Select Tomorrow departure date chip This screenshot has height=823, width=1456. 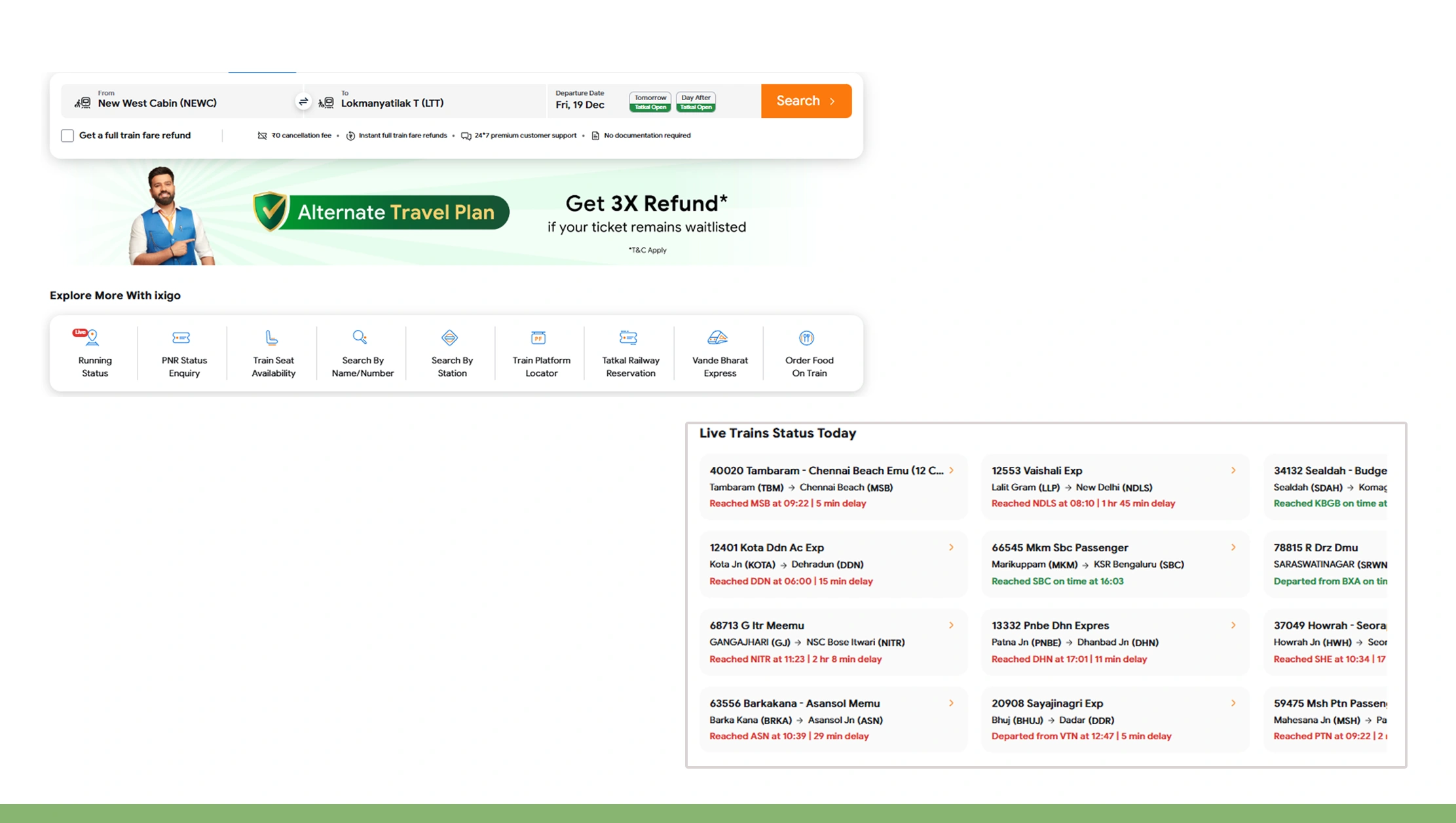(650, 101)
